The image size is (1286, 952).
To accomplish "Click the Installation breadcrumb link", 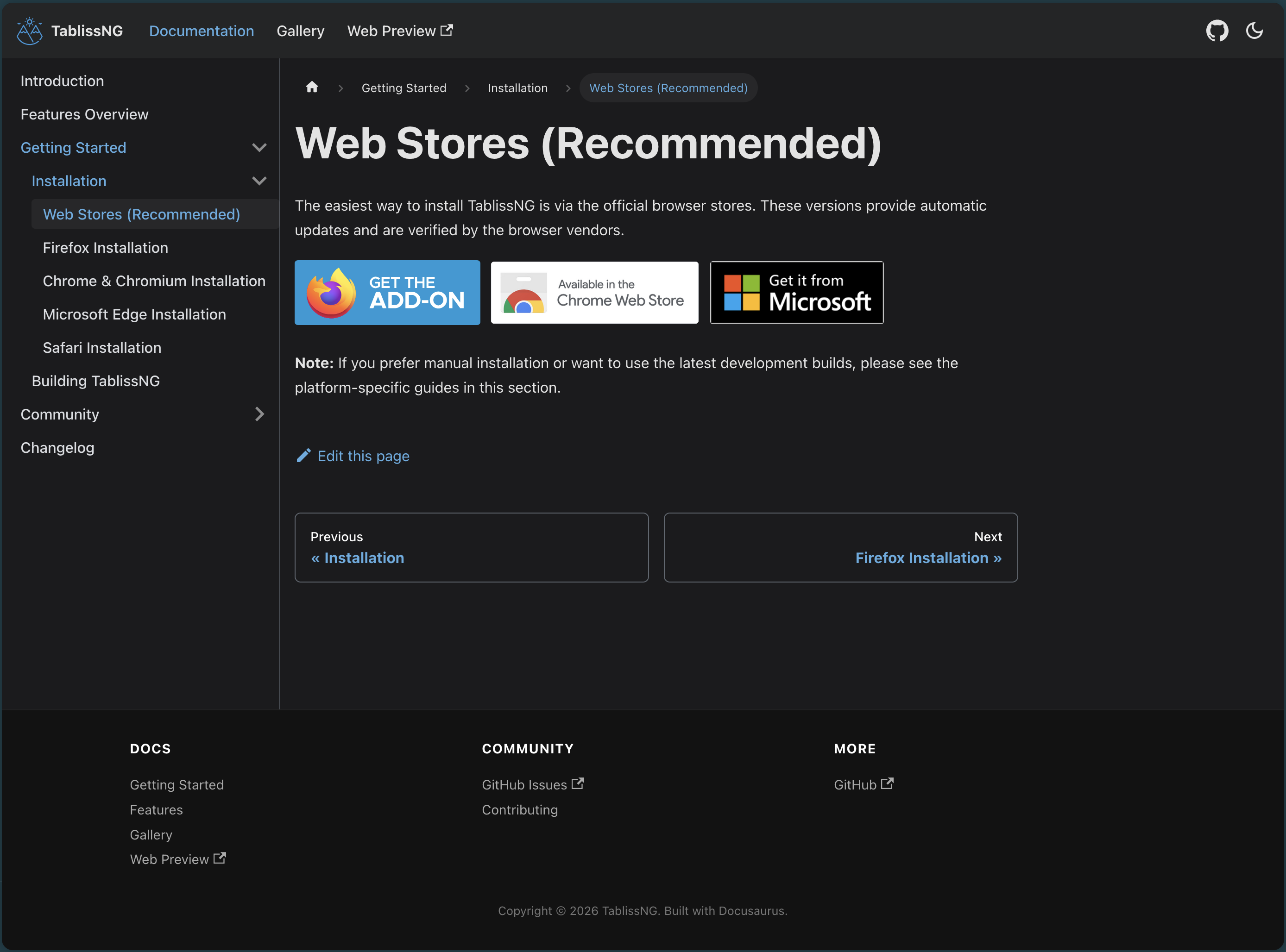I will point(517,88).
